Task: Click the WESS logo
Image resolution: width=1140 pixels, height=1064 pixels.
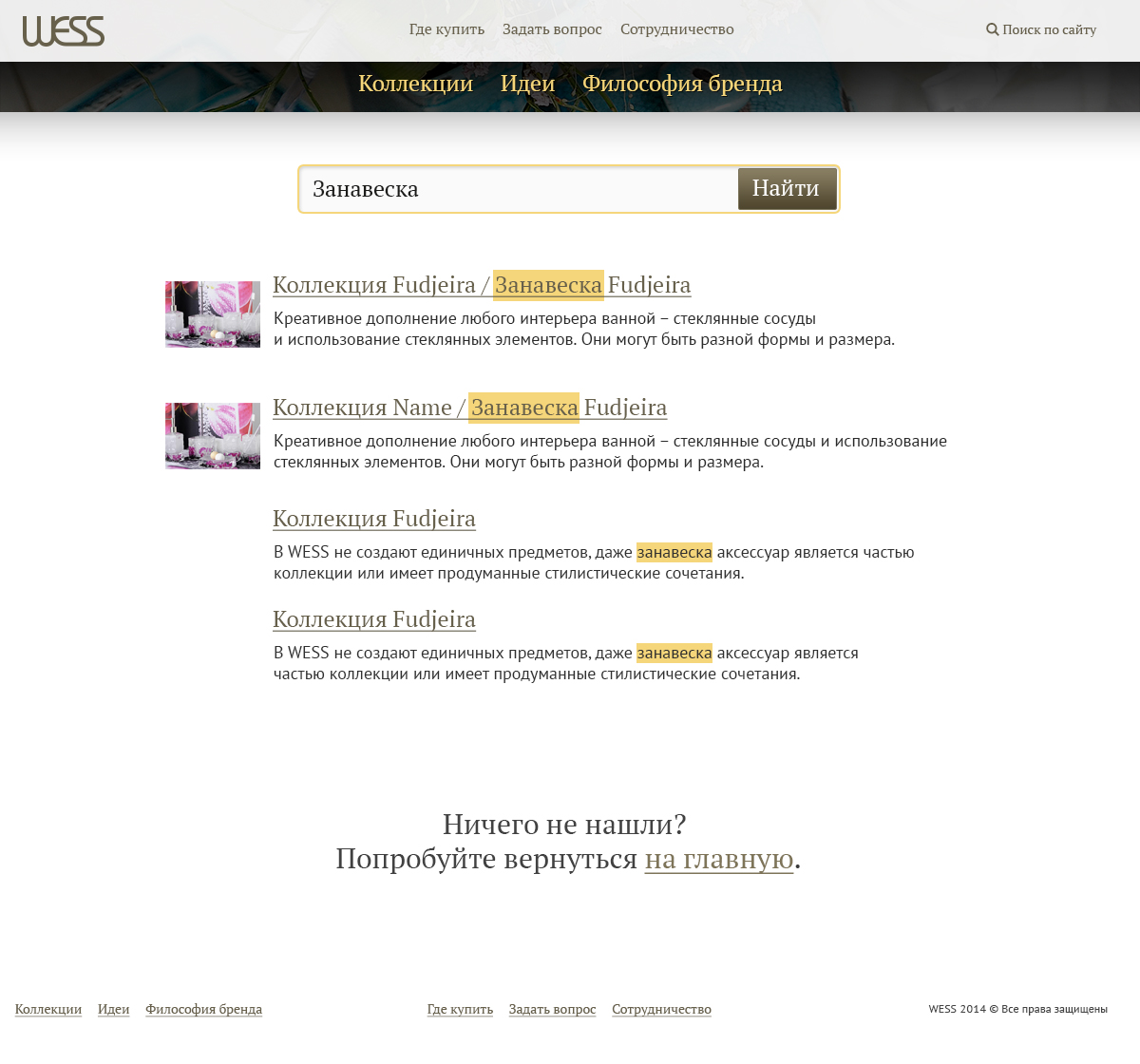Action: [64, 31]
